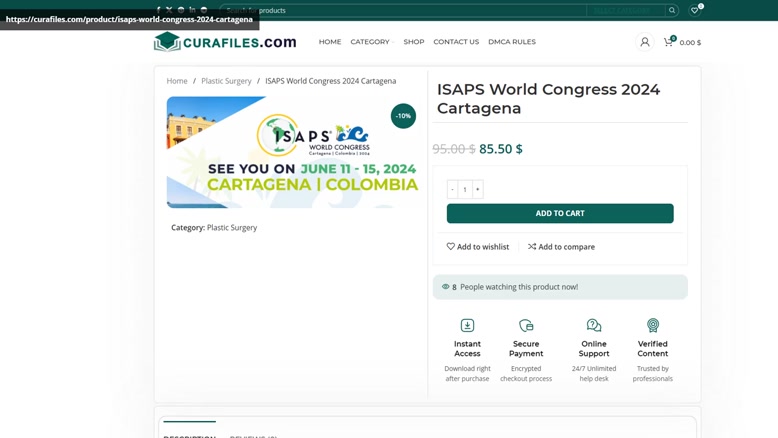Click the product title heading

[548, 99]
